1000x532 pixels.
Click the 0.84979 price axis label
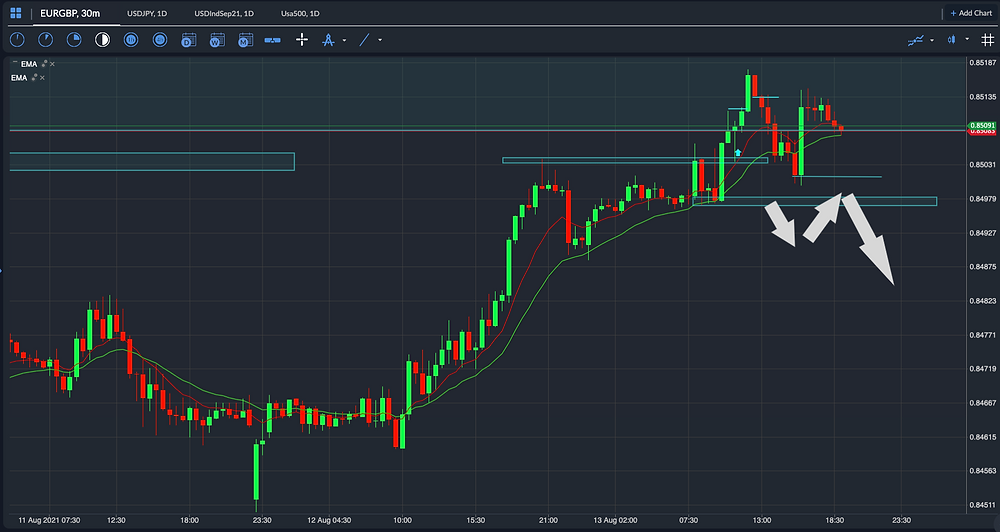pyautogui.click(x=983, y=199)
